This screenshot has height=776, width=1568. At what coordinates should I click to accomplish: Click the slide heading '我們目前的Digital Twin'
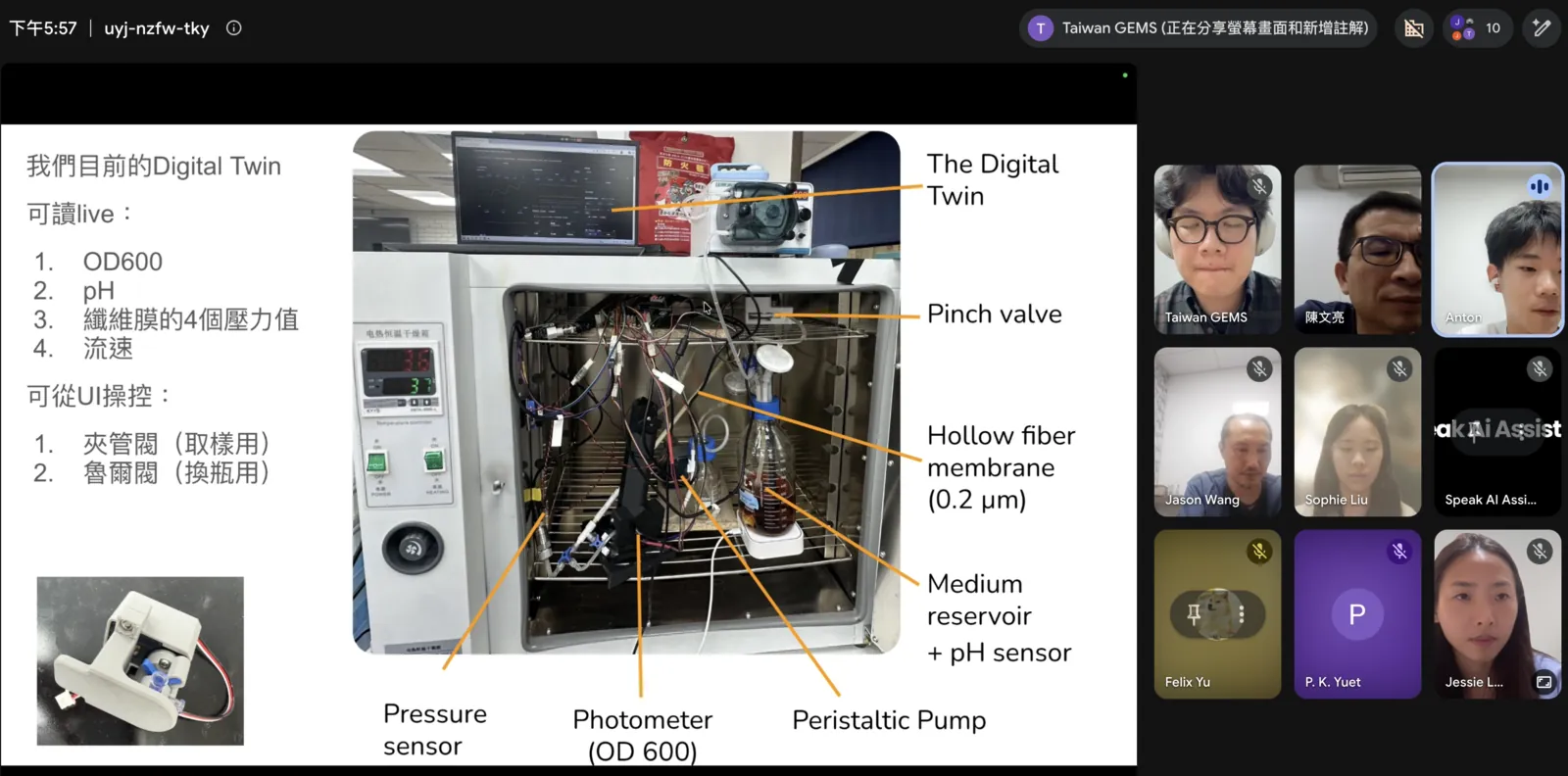click(x=154, y=167)
